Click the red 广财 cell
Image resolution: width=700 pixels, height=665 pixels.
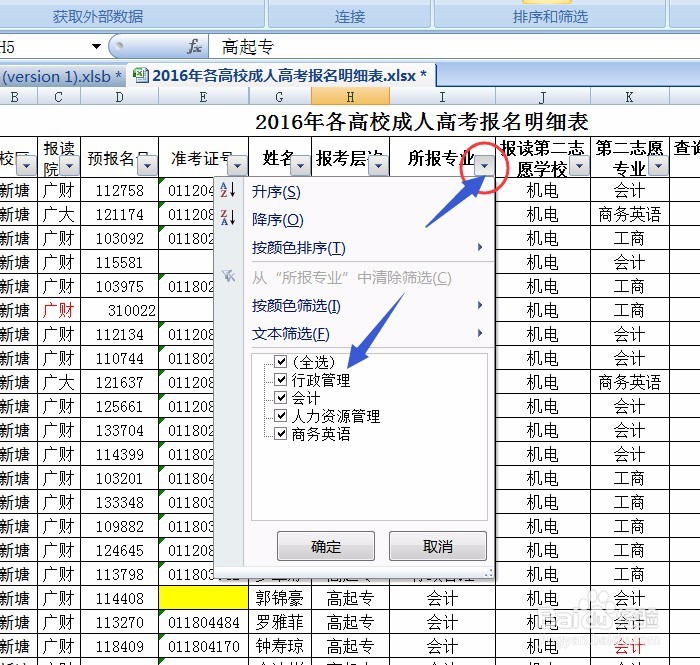(x=58, y=310)
